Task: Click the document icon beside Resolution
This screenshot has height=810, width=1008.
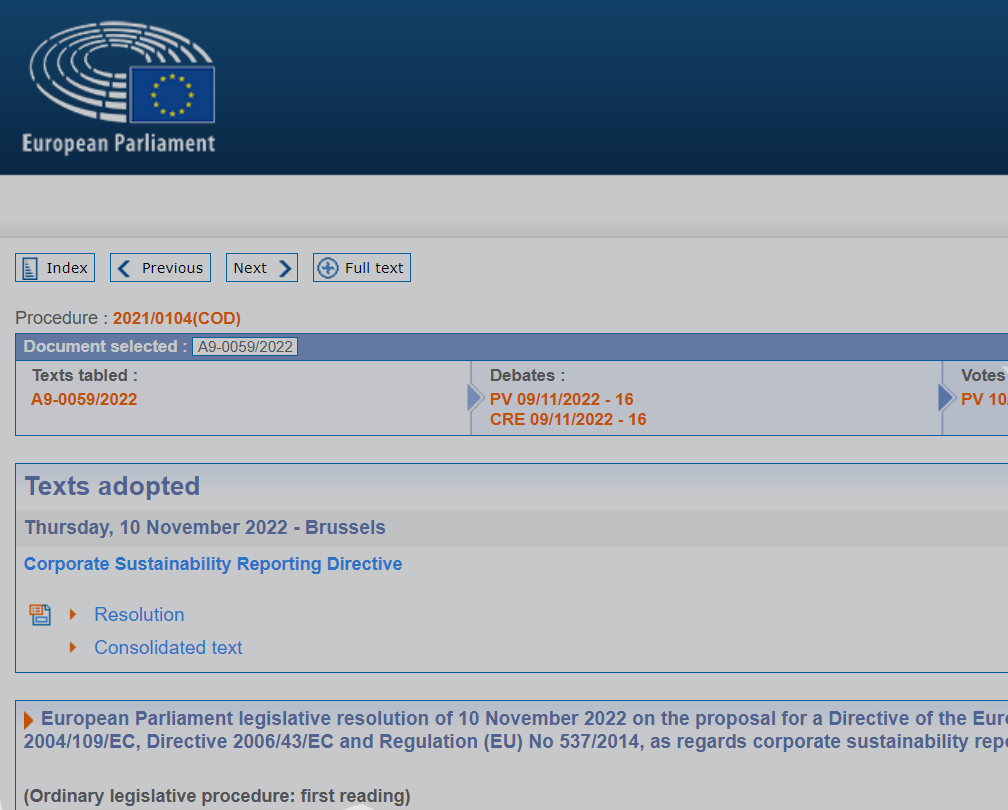Action: coord(40,615)
